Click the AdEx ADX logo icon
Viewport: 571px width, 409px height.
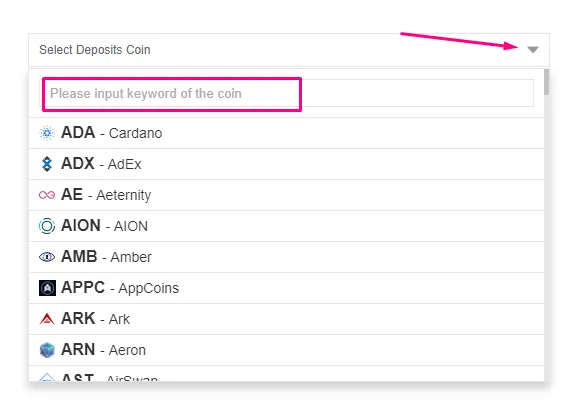click(47, 164)
